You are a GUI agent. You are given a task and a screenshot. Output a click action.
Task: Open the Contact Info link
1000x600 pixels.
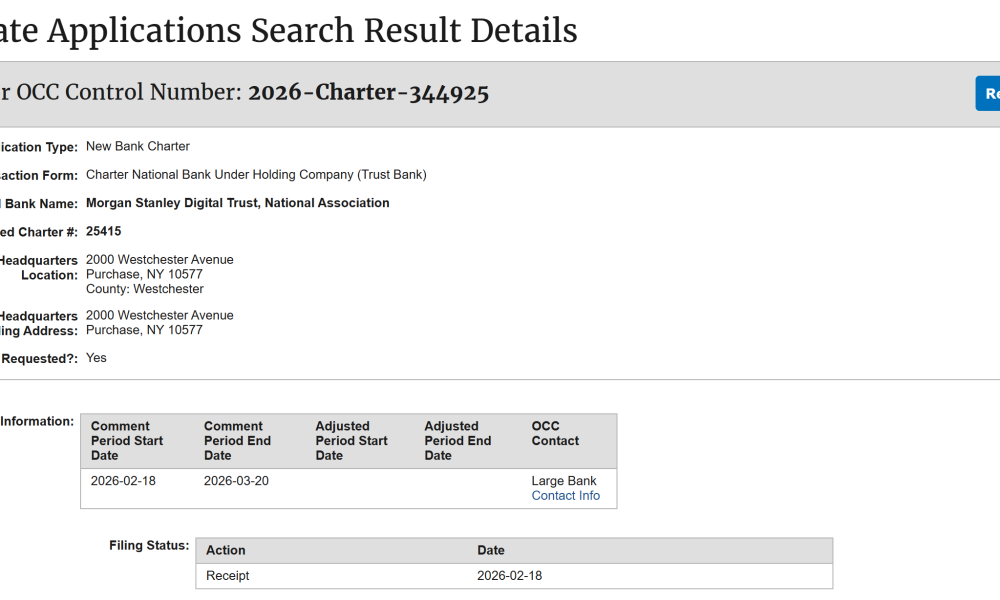tap(565, 496)
